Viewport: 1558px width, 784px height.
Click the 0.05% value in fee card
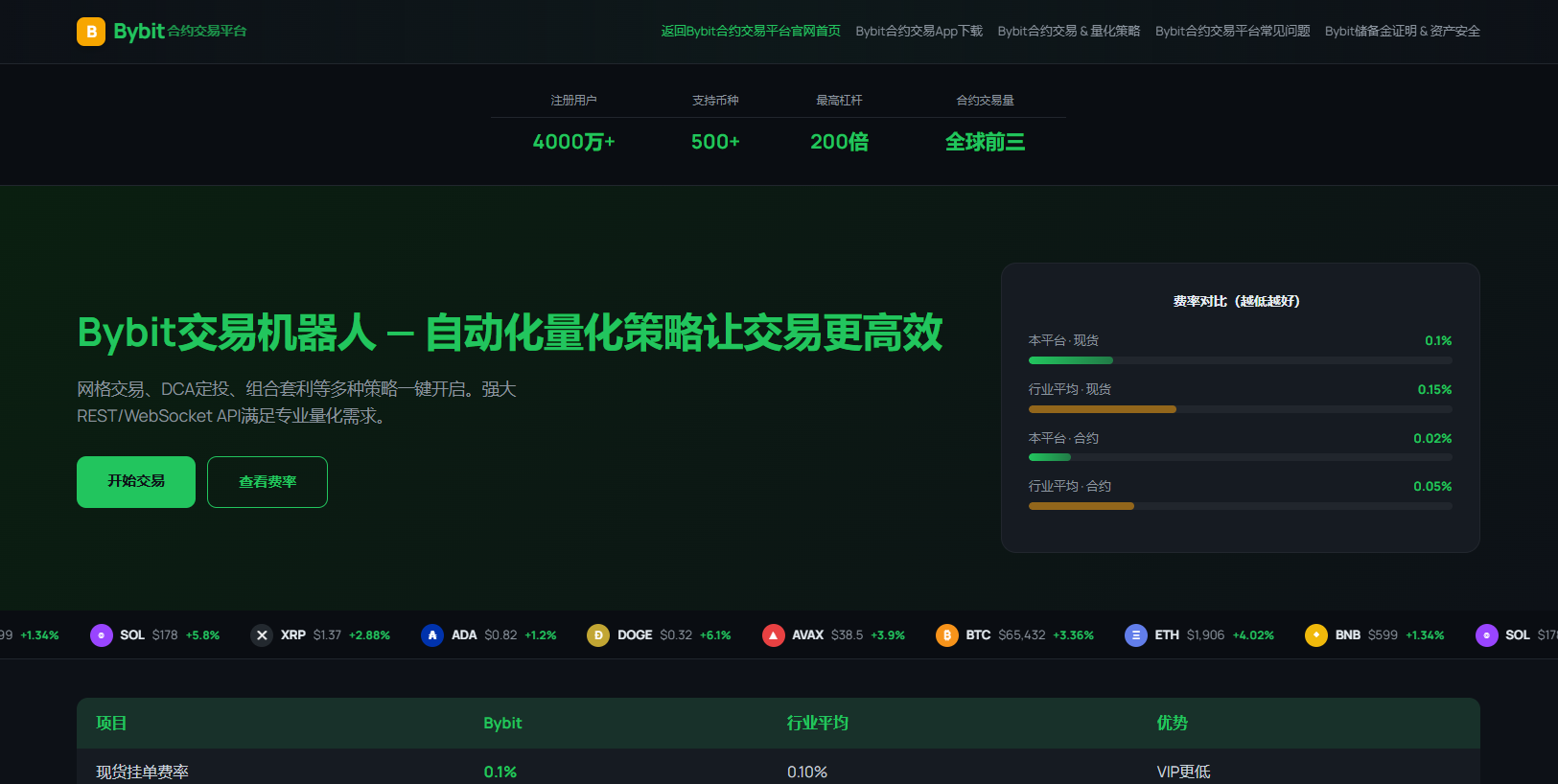(x=1432, y=486)
